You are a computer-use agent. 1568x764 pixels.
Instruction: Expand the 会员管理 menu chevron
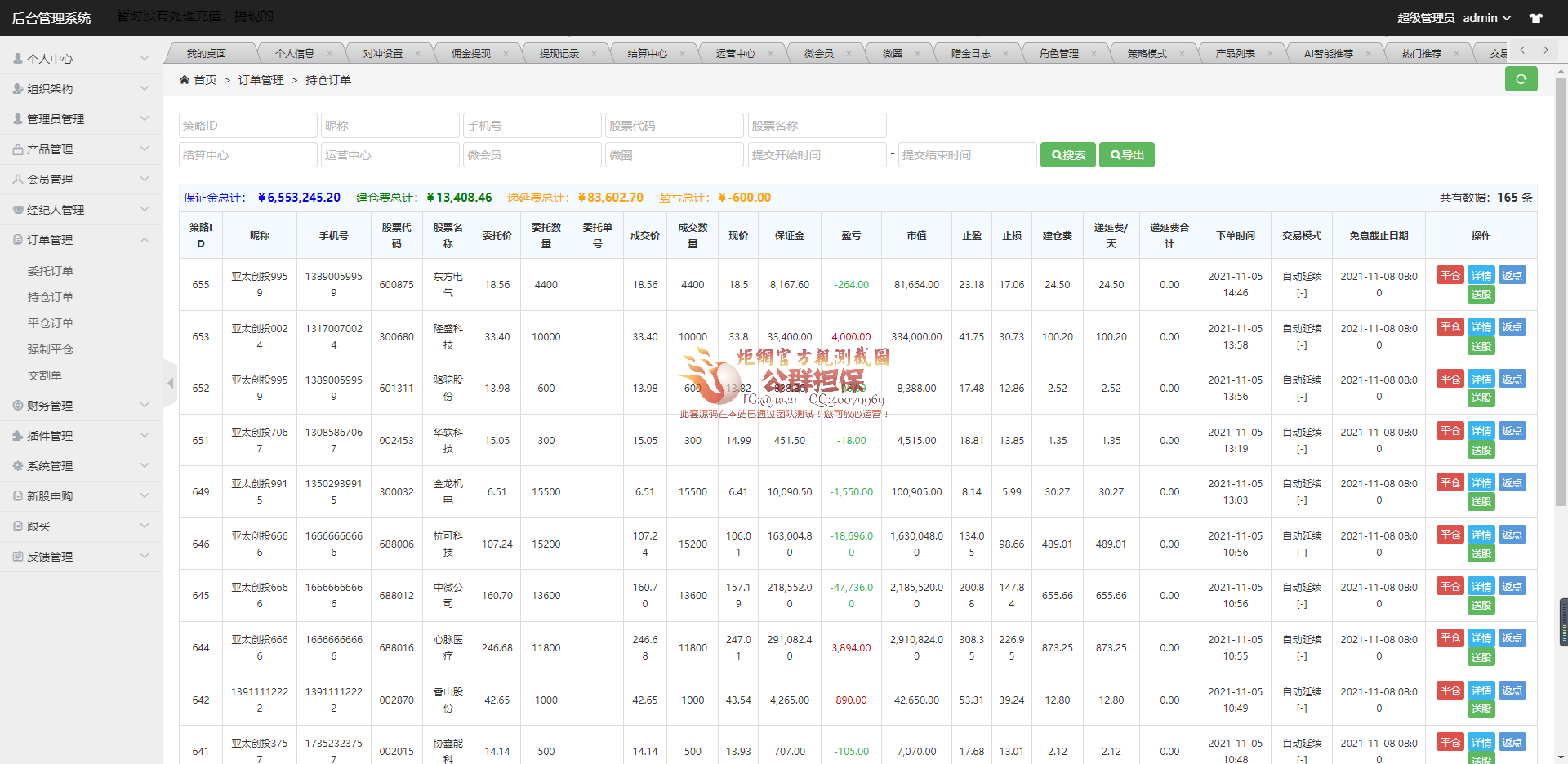145,179
